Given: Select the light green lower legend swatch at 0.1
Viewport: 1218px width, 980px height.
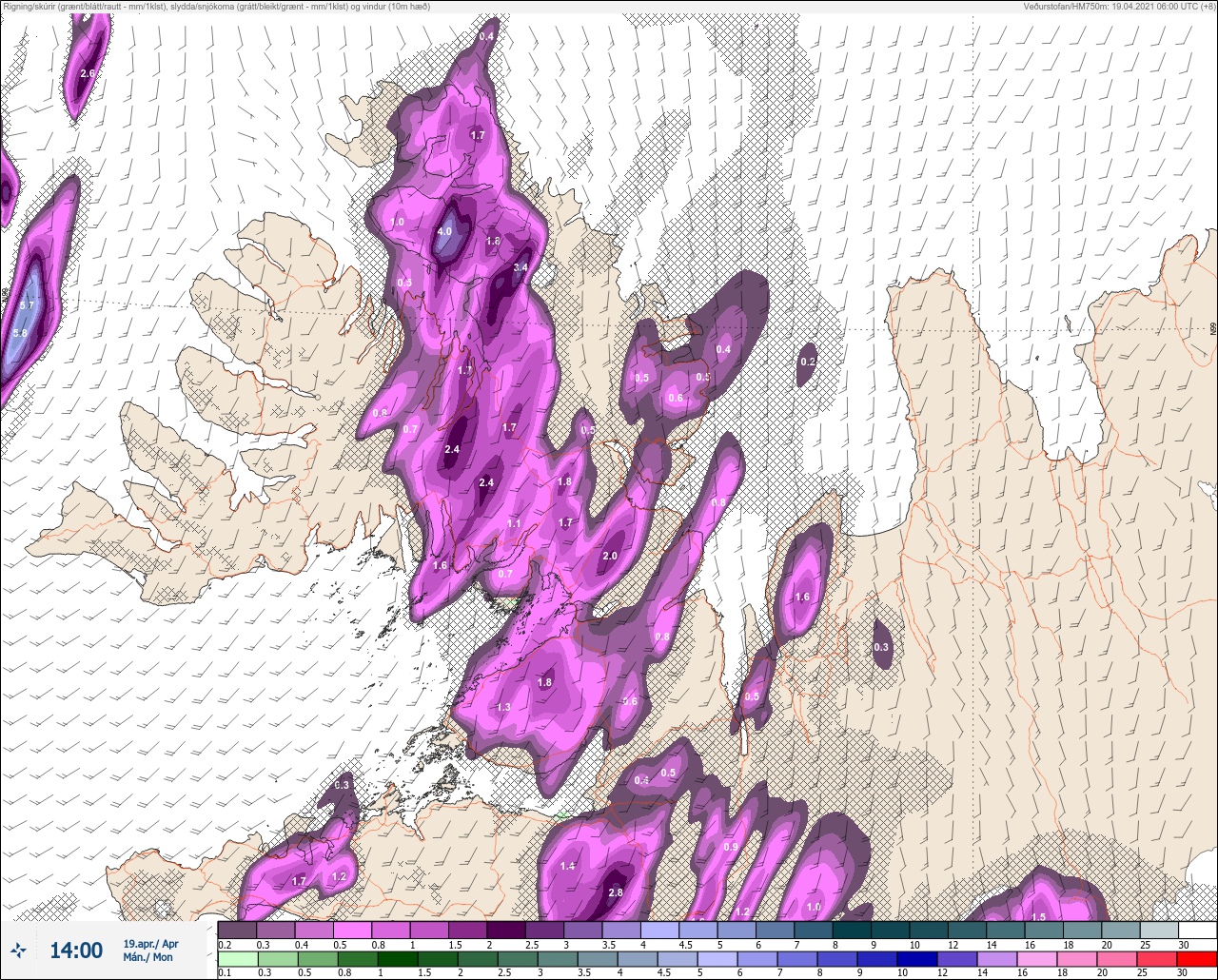Looking at the screenshot, I should point(238,959).
